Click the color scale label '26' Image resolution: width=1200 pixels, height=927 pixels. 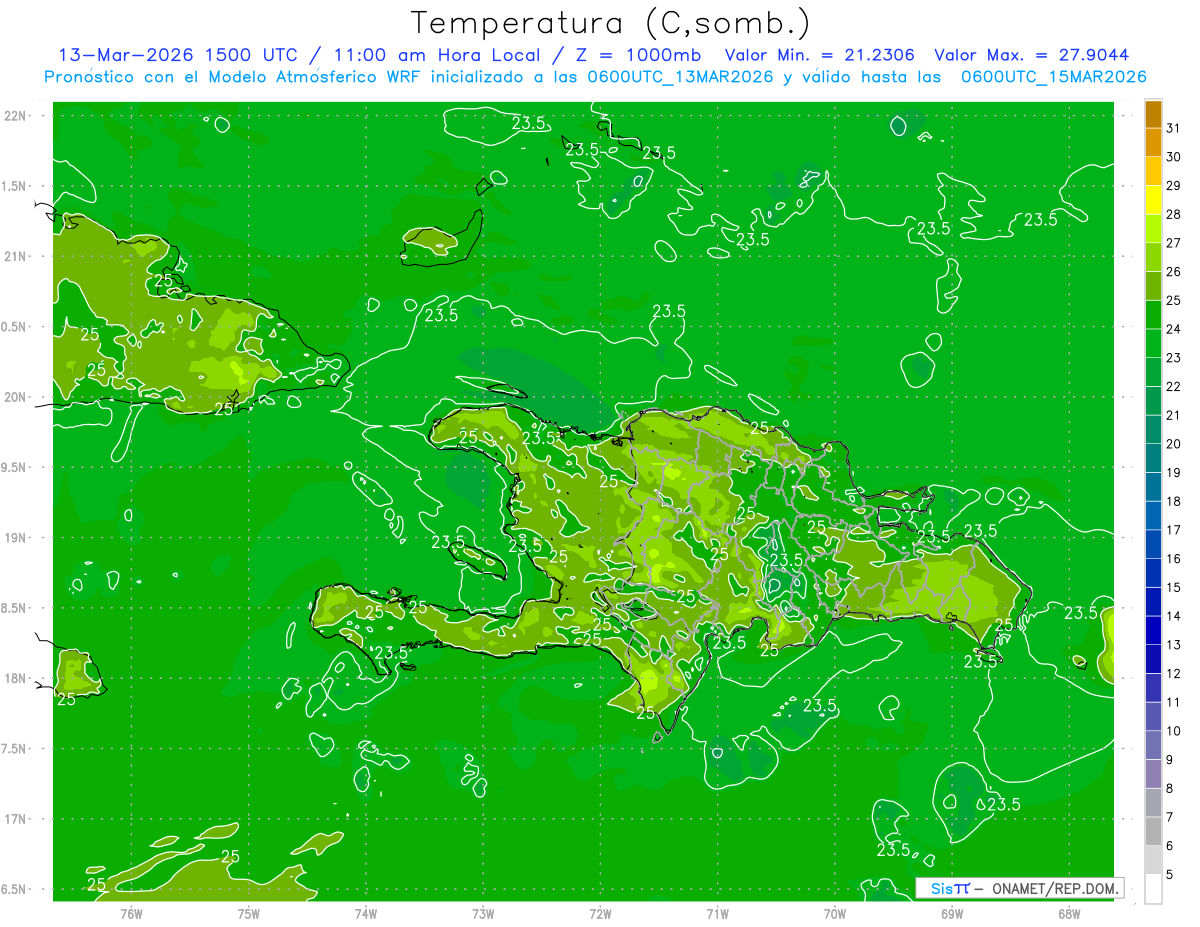tap(1173, 272)
